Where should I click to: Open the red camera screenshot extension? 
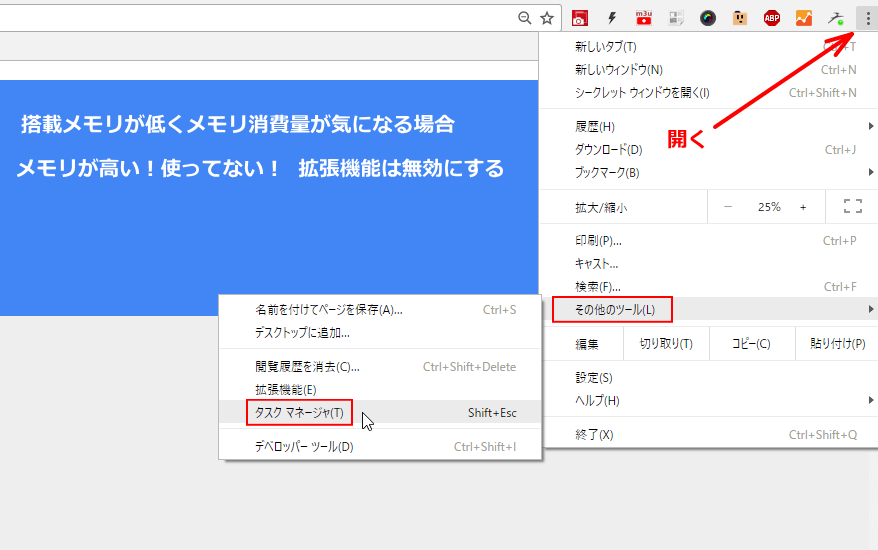pos(580,18)
